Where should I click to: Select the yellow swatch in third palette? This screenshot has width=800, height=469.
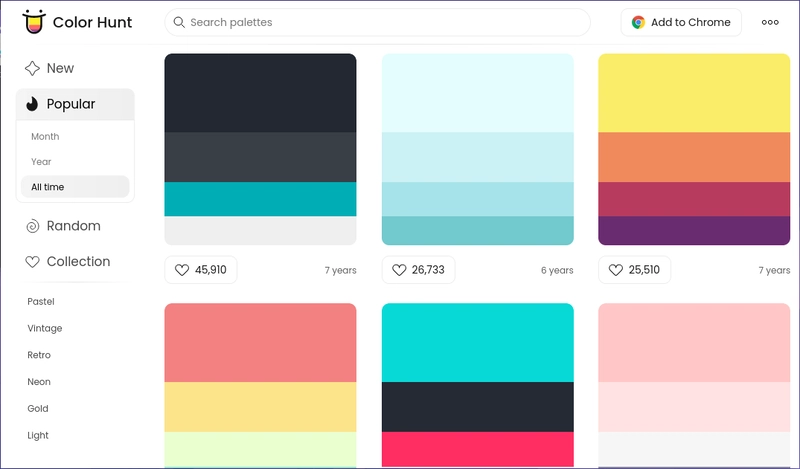pyautogui.click(x=694, y=93)
